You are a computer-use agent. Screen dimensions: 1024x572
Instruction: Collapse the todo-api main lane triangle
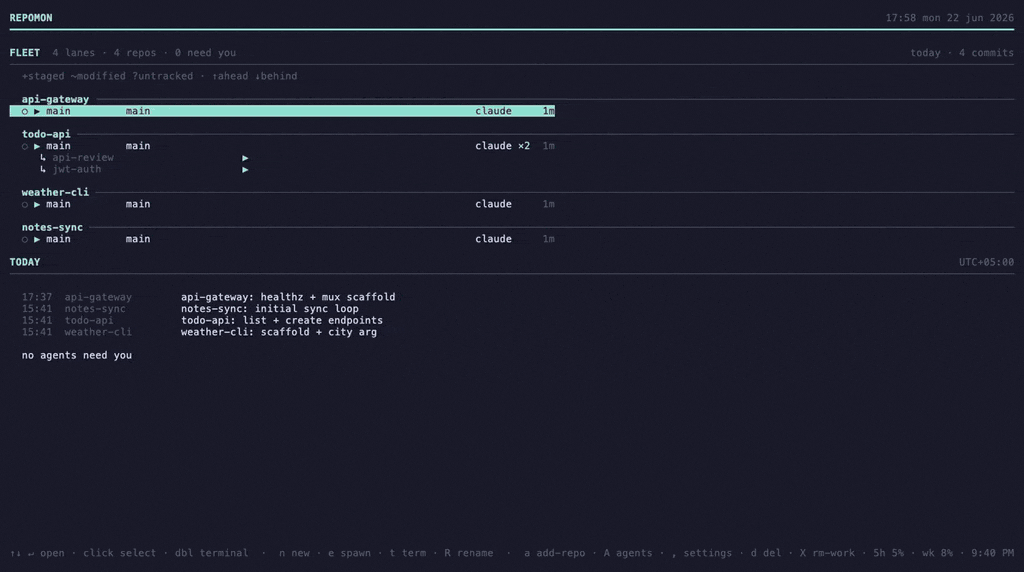[37, 146]
